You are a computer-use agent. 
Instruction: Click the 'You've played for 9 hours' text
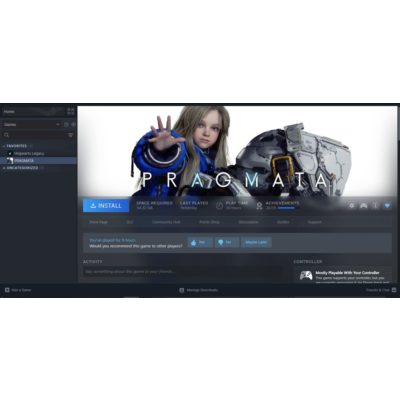112,240
